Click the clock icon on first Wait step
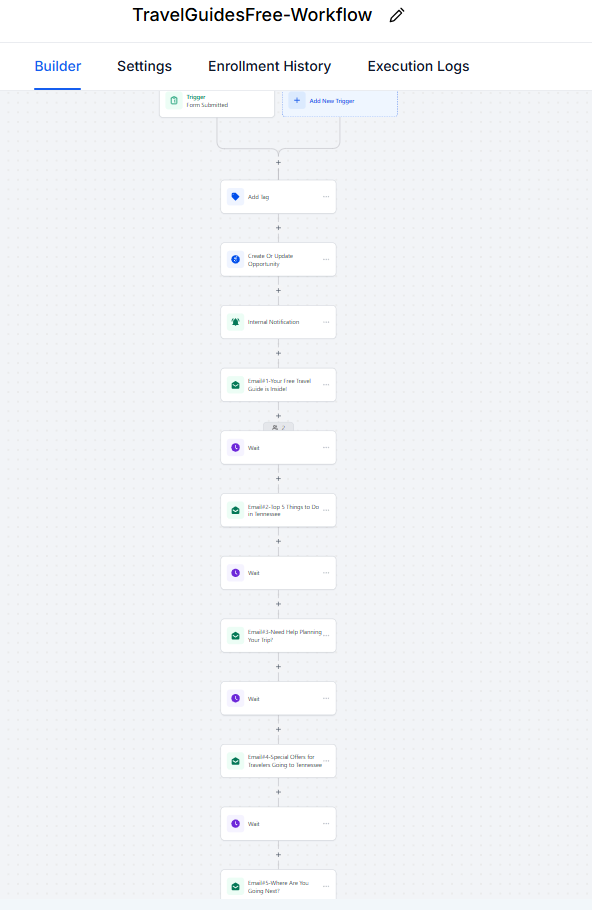 point(236,447)
